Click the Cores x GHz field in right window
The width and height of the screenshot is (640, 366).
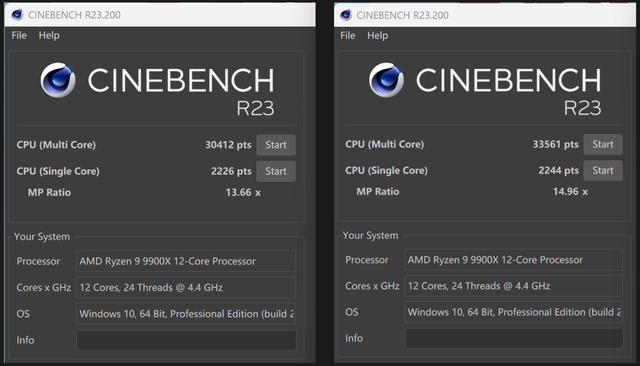click(x=513, y=286)
